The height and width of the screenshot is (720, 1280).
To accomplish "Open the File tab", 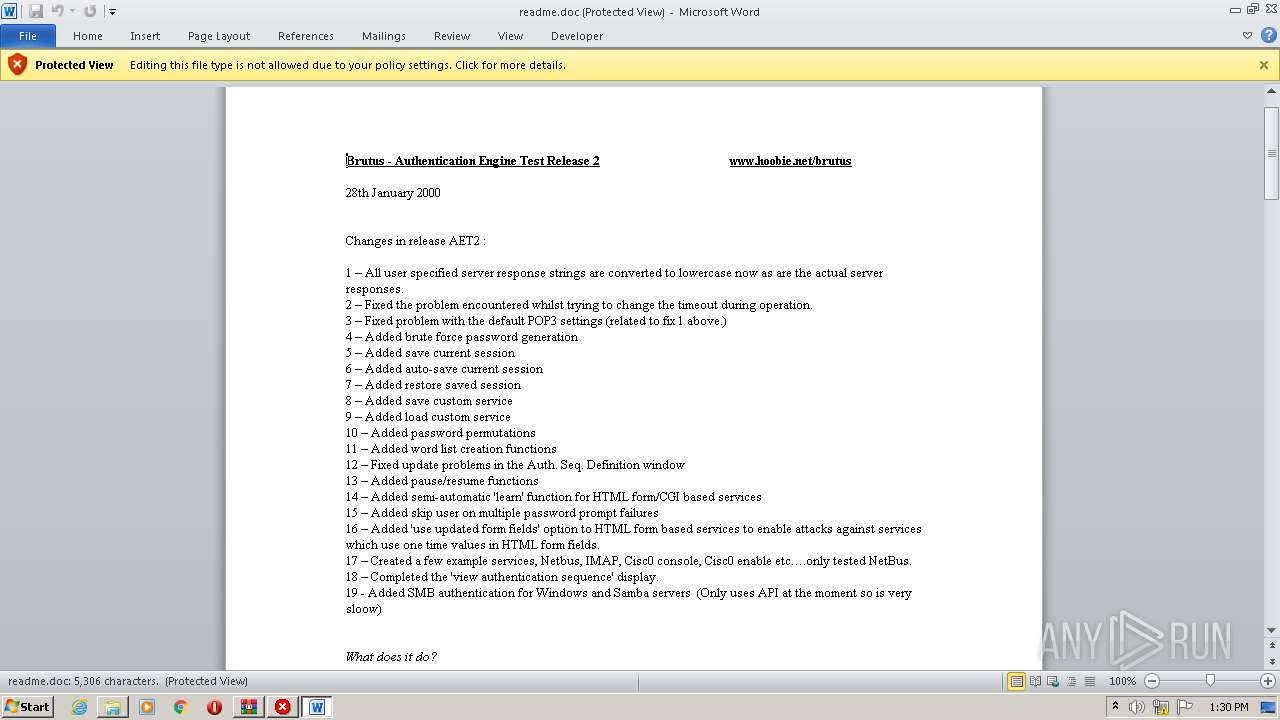I will 28,36.
